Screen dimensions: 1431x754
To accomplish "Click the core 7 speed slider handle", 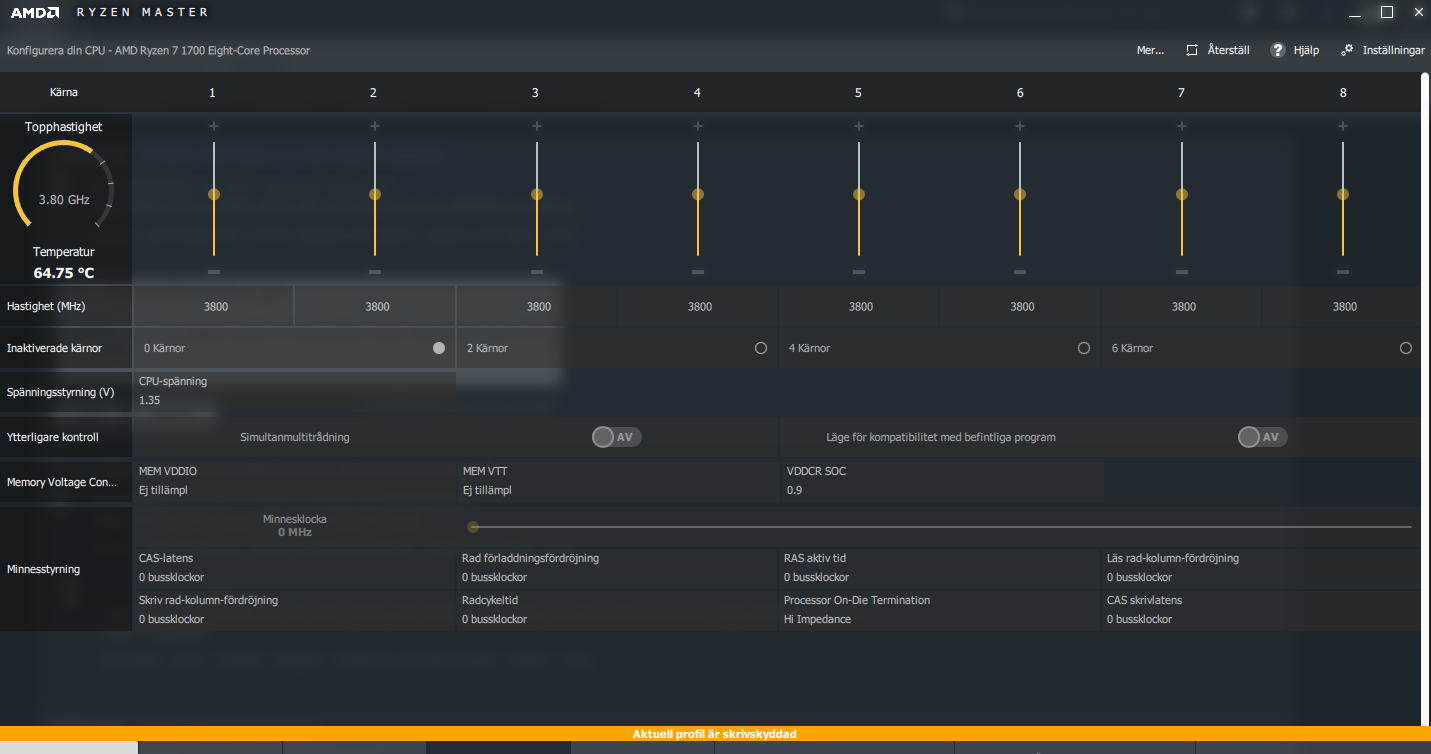I will pos(1182,194).
